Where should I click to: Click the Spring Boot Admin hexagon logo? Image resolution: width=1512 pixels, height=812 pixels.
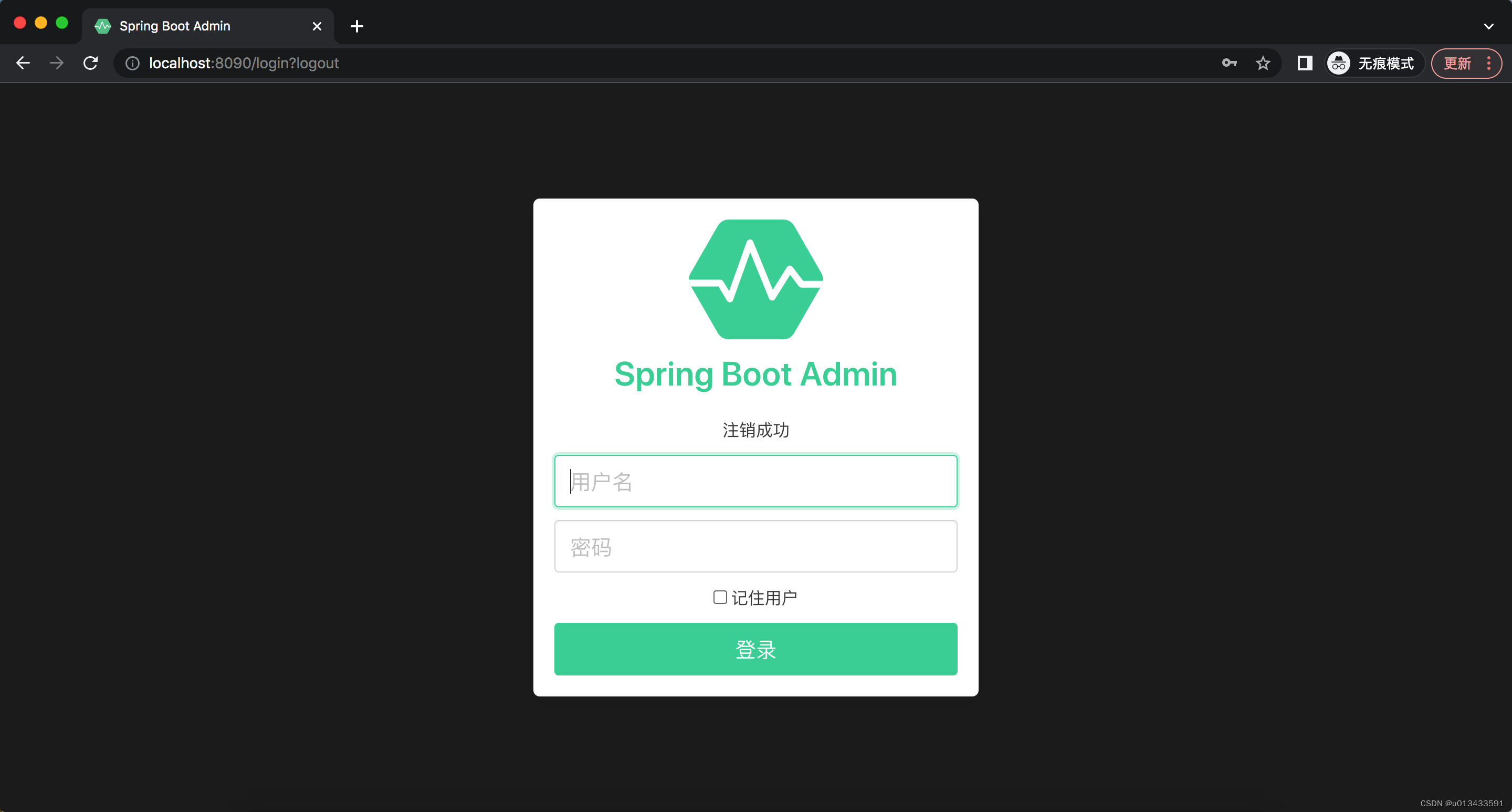tap(755, 279)
